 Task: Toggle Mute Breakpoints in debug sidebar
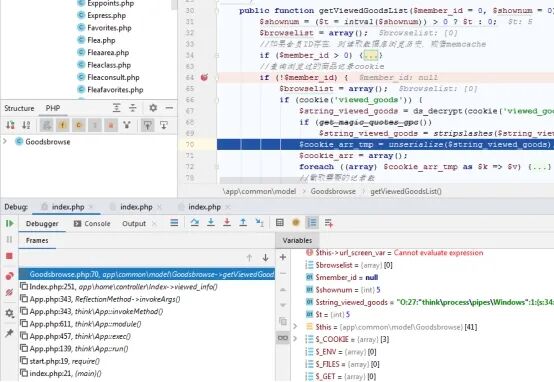(10, 293)
